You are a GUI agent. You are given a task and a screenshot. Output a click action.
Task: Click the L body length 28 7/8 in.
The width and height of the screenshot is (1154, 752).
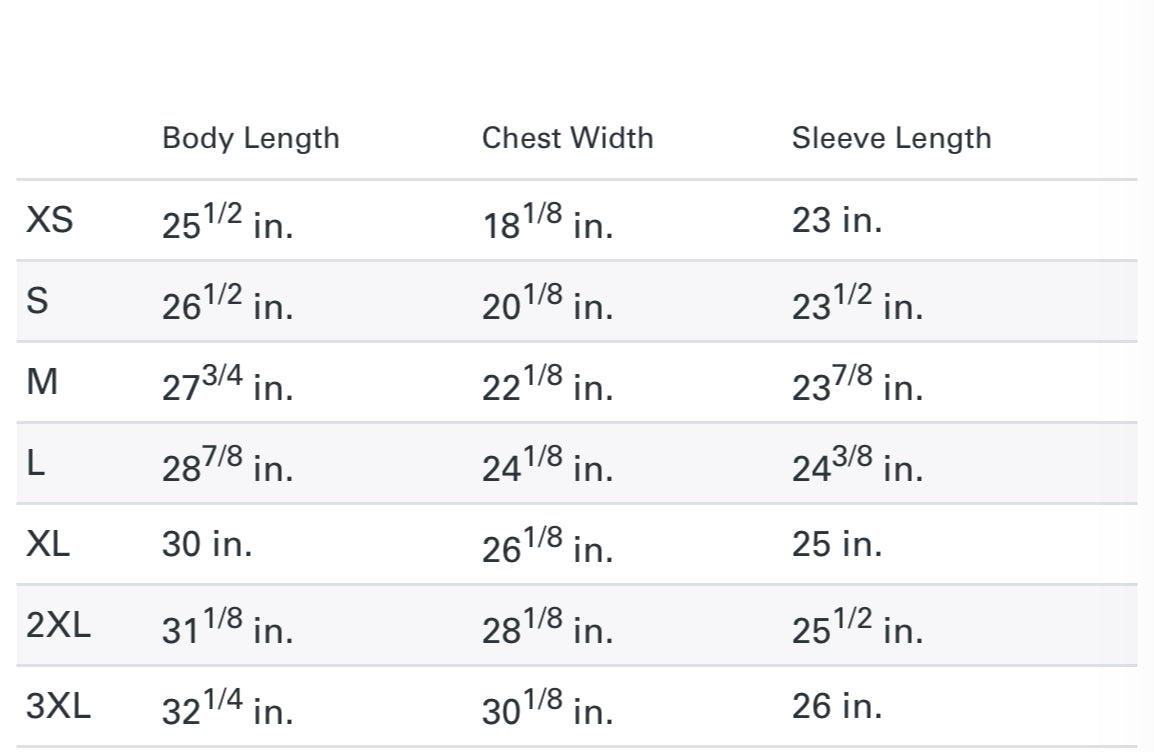click(x=227, y=463)
